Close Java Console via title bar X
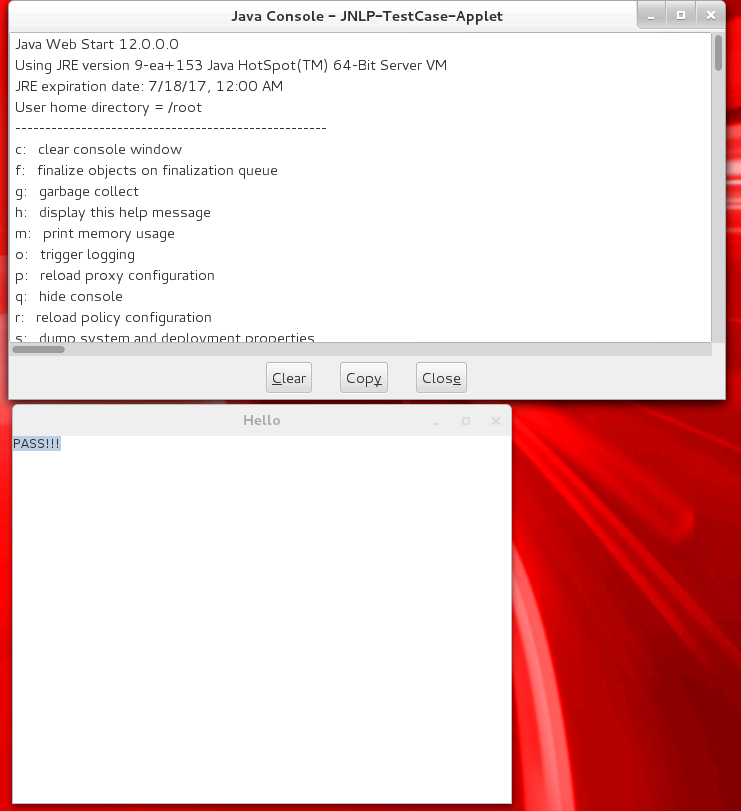 [710, 15]
